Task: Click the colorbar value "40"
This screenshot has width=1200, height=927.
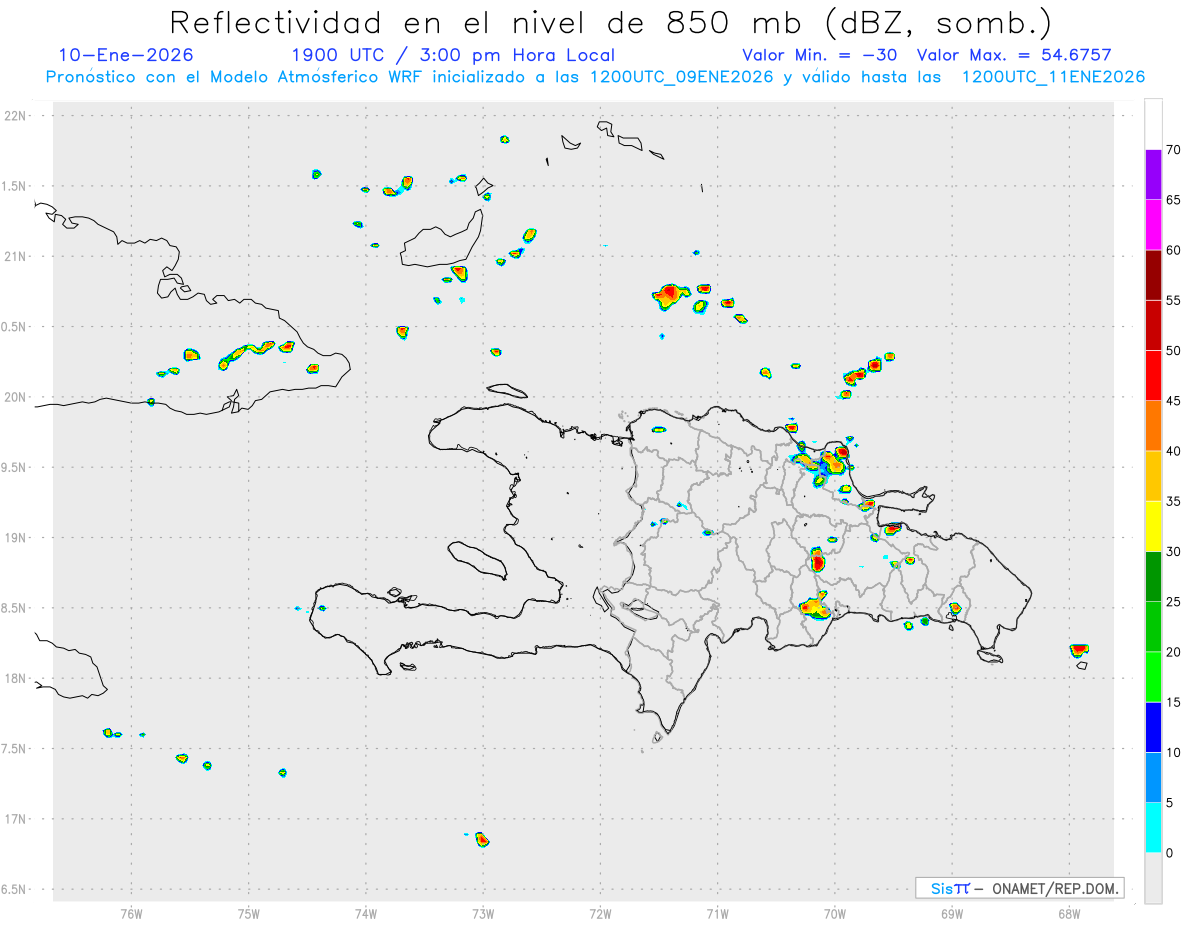Action: (1173, 451)
